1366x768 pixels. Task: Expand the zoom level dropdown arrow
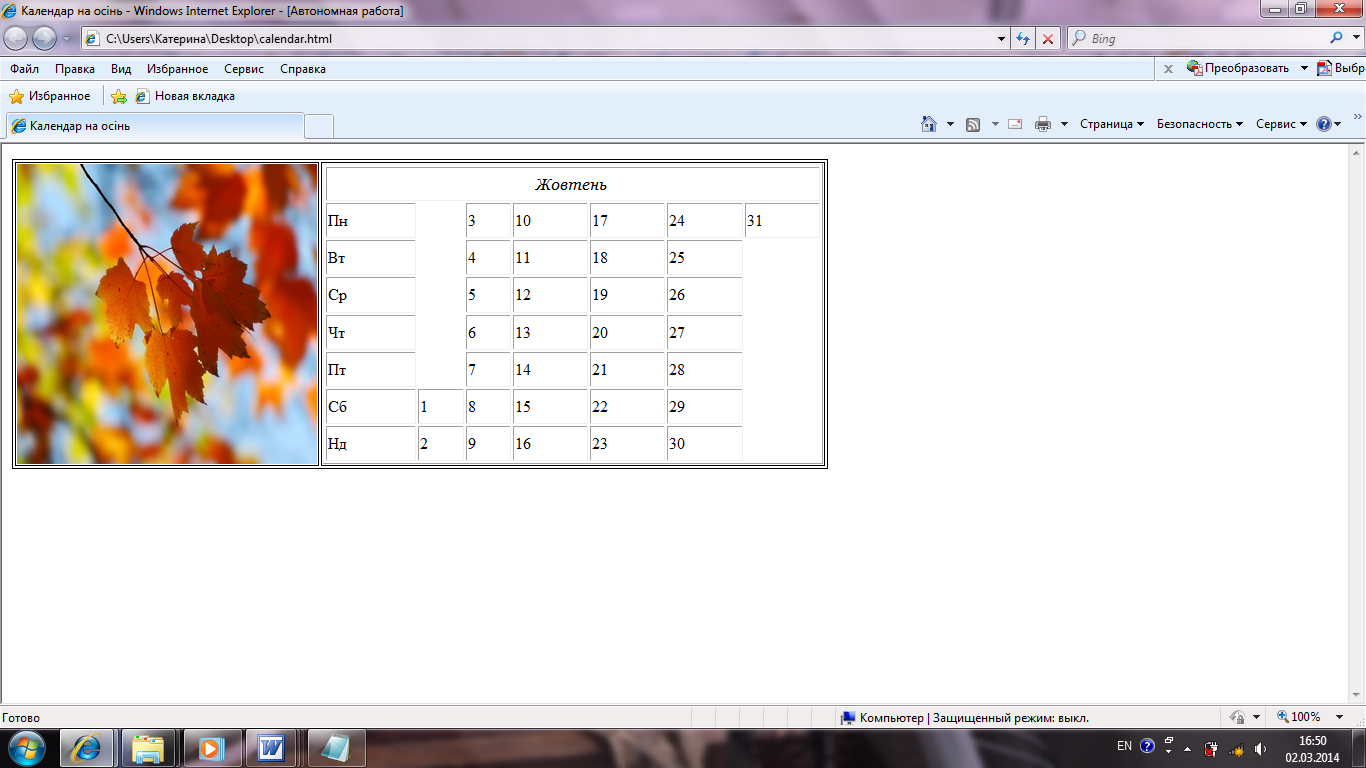[x=1339, y=717]
